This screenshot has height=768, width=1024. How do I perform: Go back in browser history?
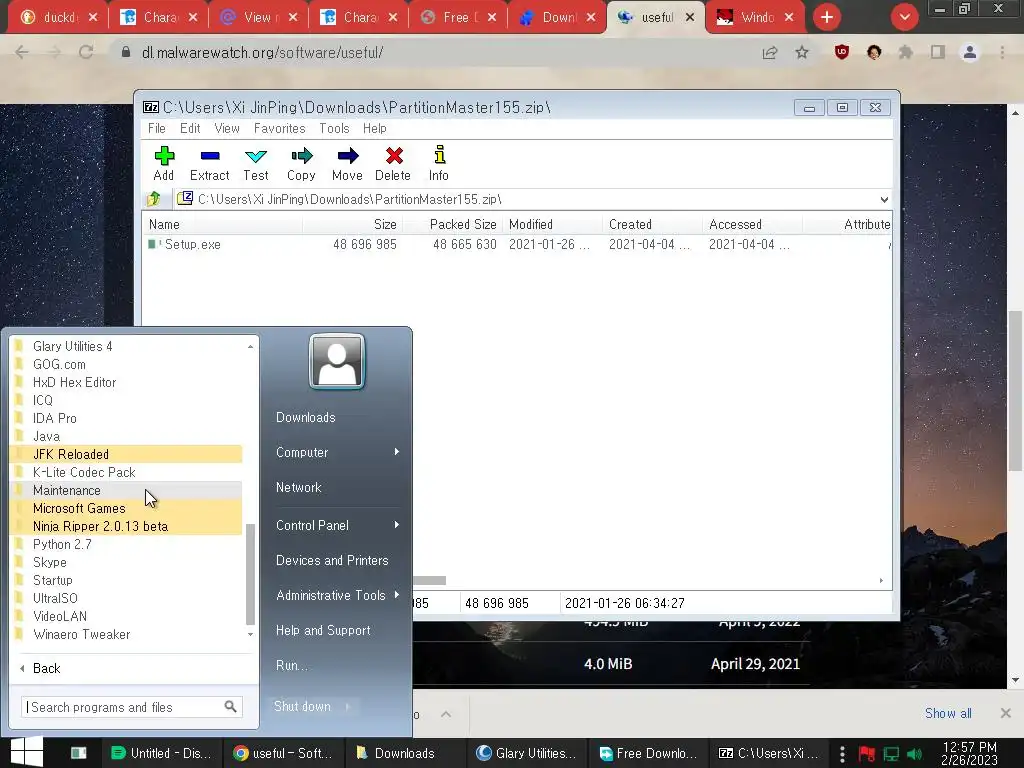point(22,52)
